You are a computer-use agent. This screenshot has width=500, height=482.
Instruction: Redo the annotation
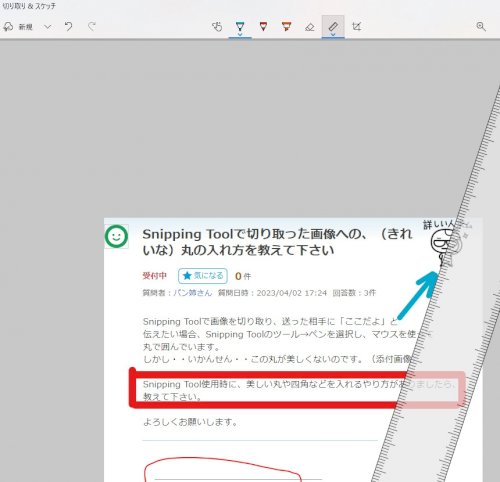click(92, 26)
